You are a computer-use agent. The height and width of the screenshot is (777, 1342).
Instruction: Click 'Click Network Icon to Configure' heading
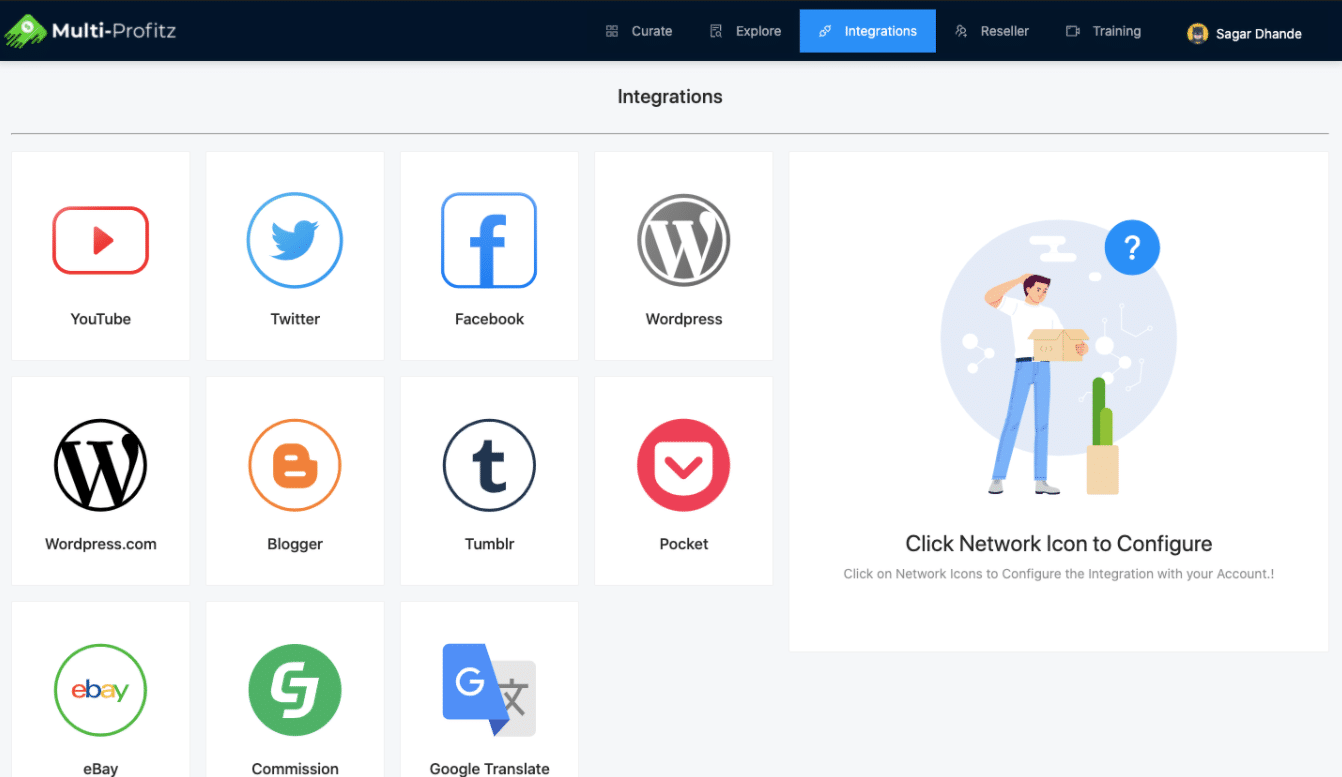(x=1059, y=544)
